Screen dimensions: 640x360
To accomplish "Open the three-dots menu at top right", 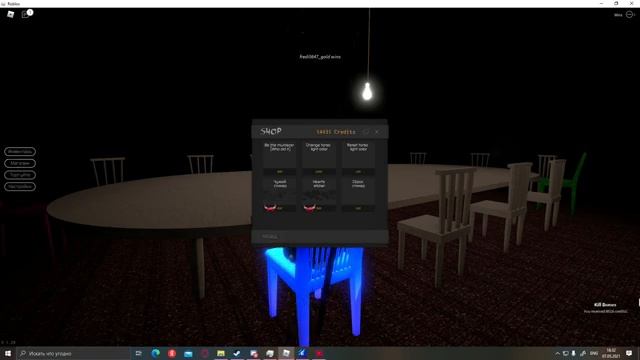I will point(630,15).
